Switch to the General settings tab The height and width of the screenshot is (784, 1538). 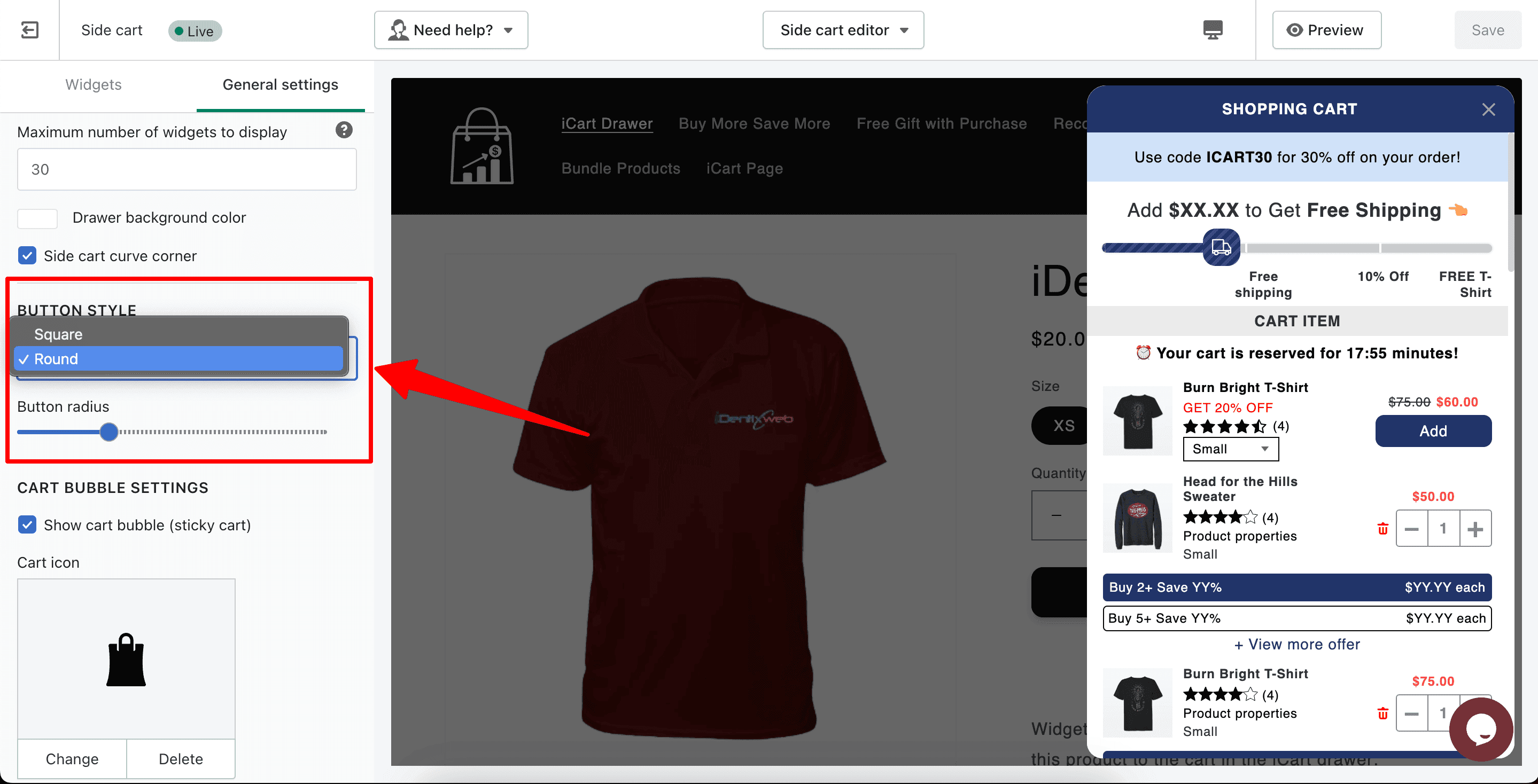280,85
